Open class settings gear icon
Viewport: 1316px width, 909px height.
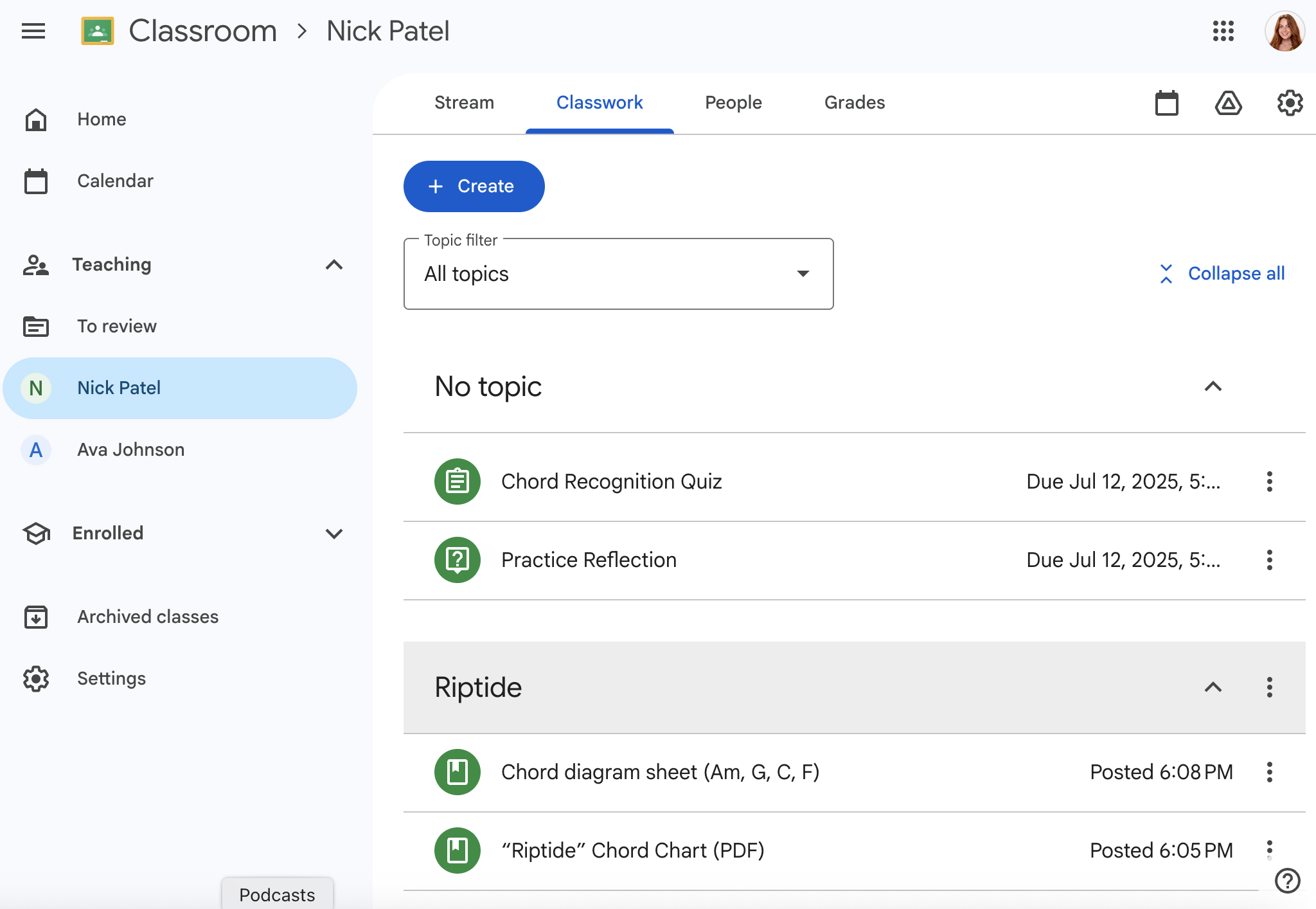[1289, 103]
